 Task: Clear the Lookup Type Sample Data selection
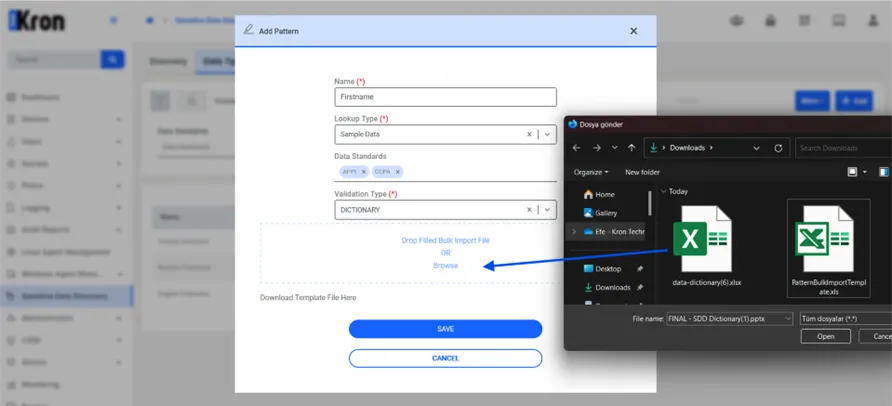pyautogui.click(x=529, y=135)
